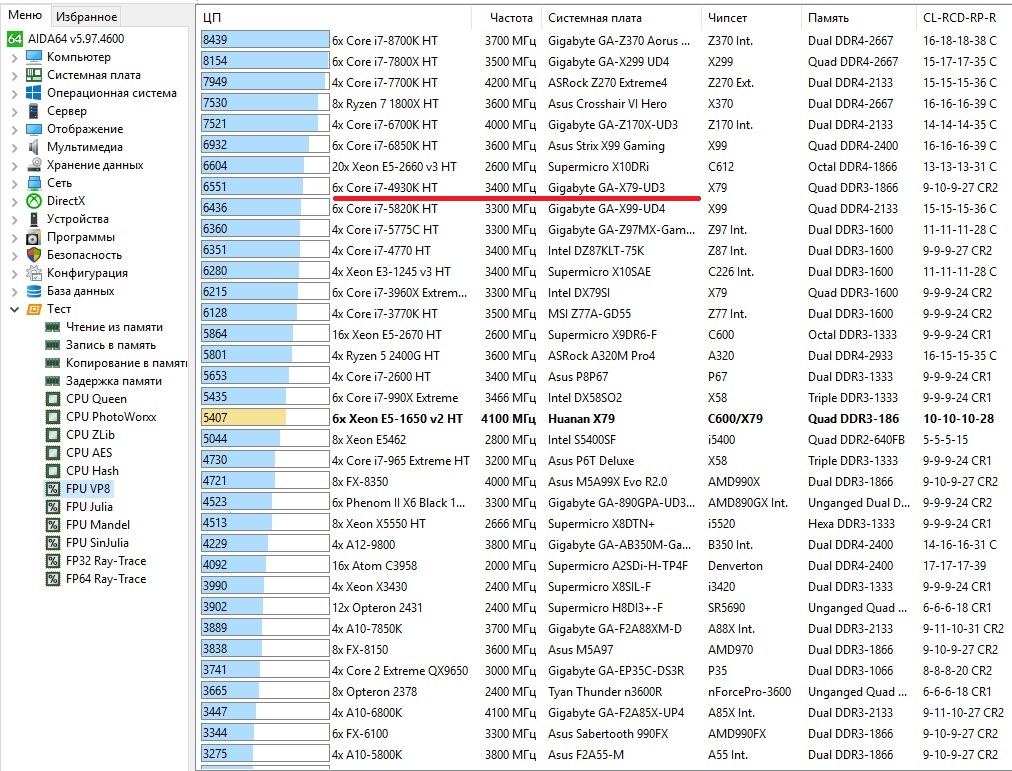Switch to the Меню tab
Image resolution: width=1012 pixels, height=771 pixels.
(x=25, y=15)
